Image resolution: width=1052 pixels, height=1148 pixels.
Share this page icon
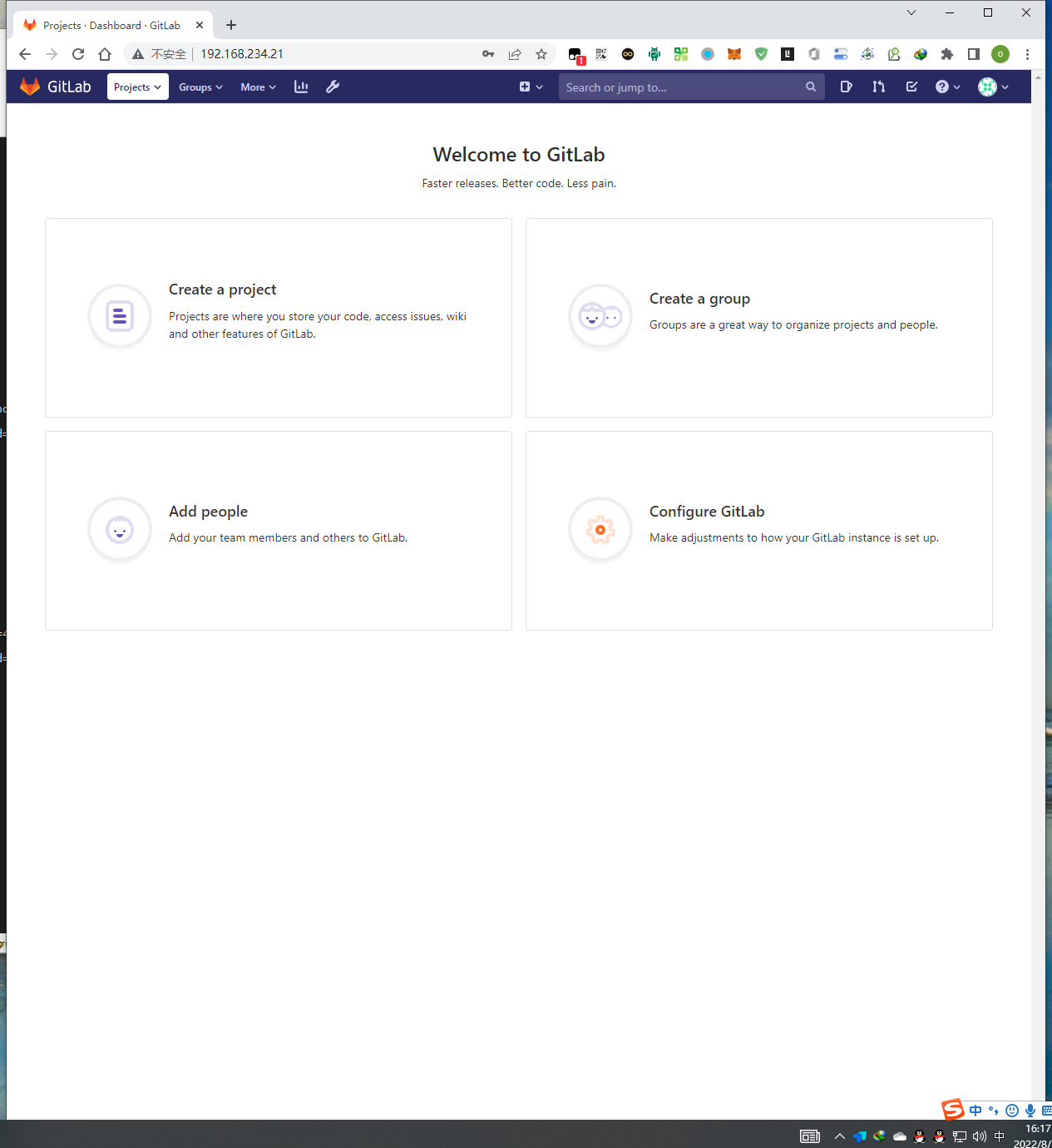coord(515,54)
